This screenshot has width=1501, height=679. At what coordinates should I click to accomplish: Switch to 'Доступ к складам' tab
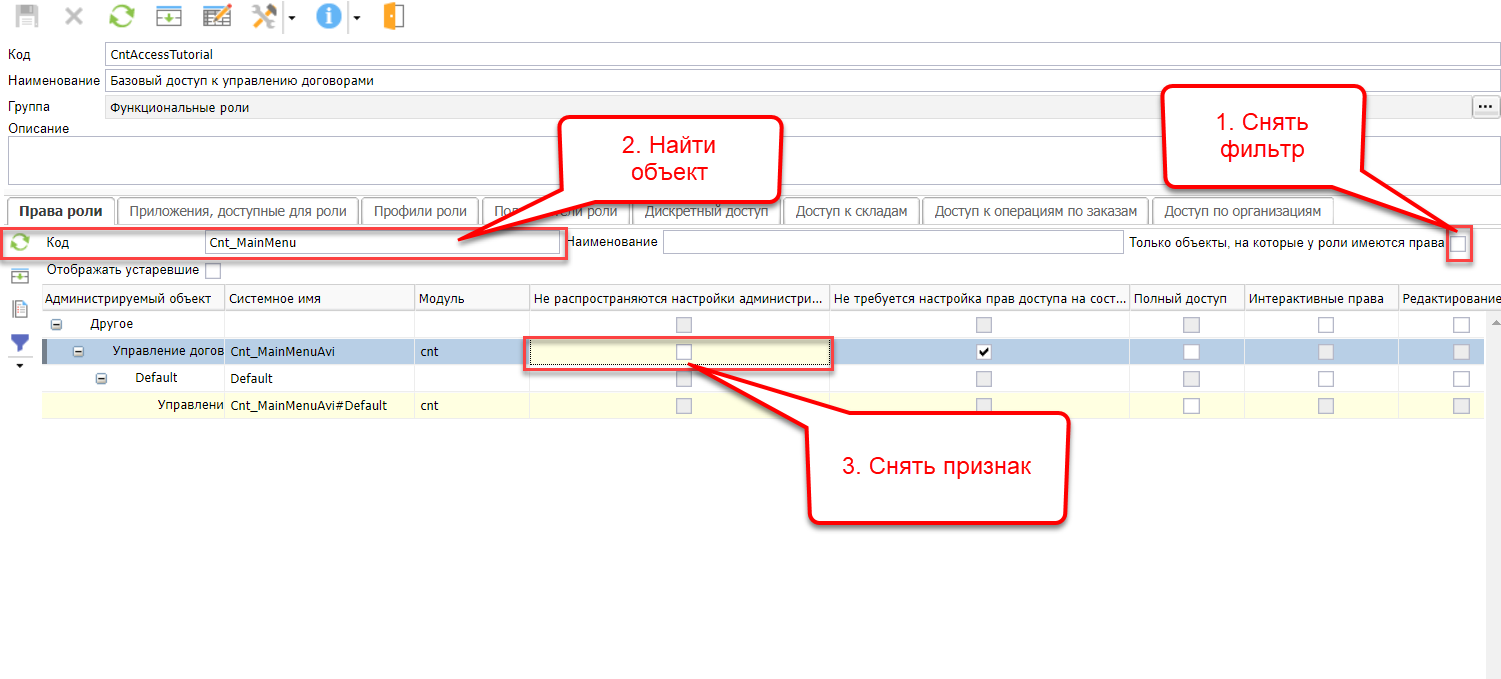(850, 211)
